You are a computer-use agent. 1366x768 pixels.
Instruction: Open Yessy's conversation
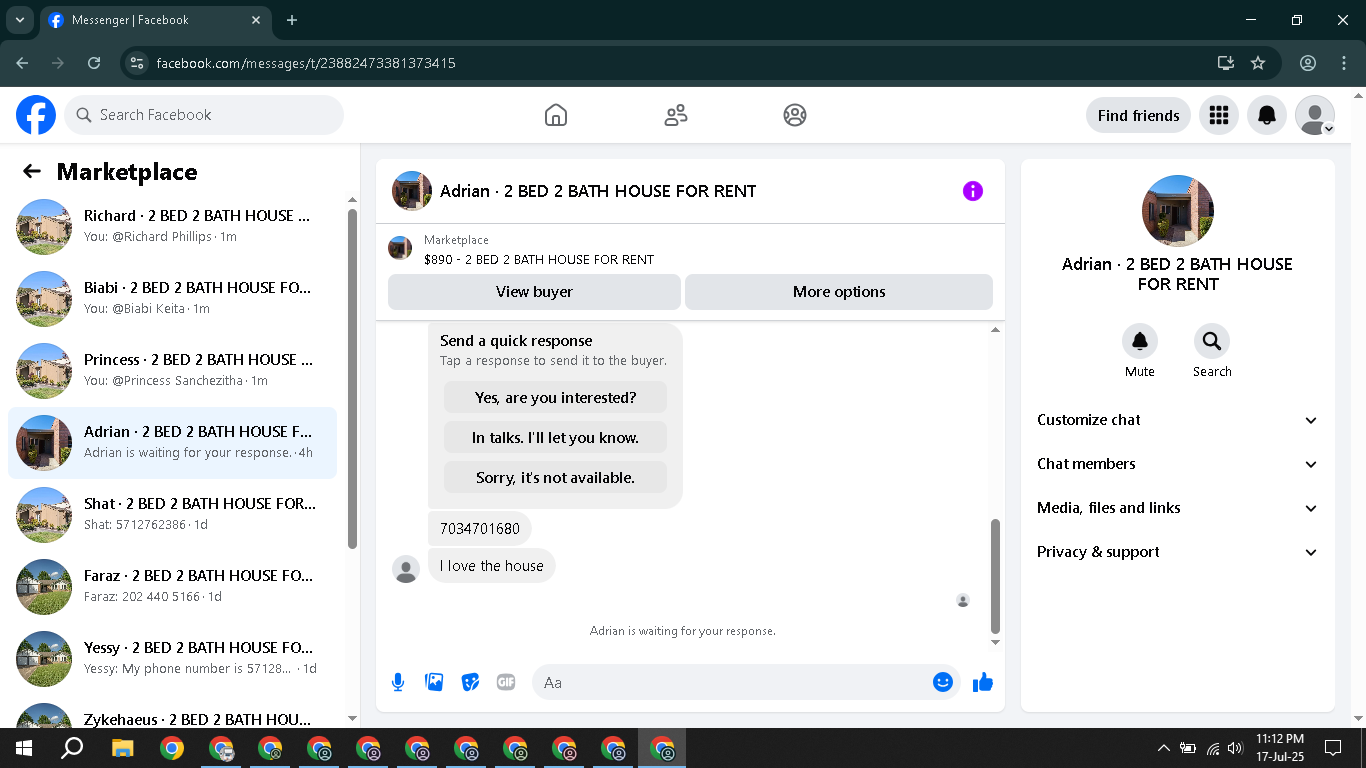tap(172, 659)
